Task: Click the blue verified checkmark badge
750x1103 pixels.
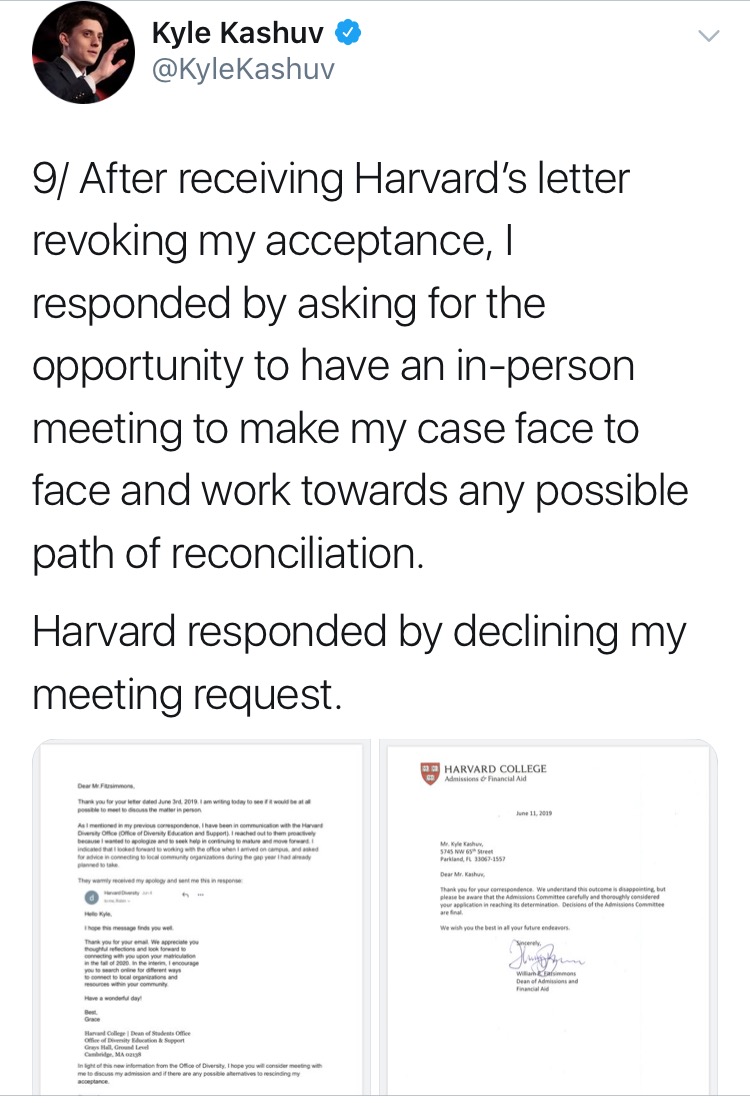Action: tap(348, 32)
